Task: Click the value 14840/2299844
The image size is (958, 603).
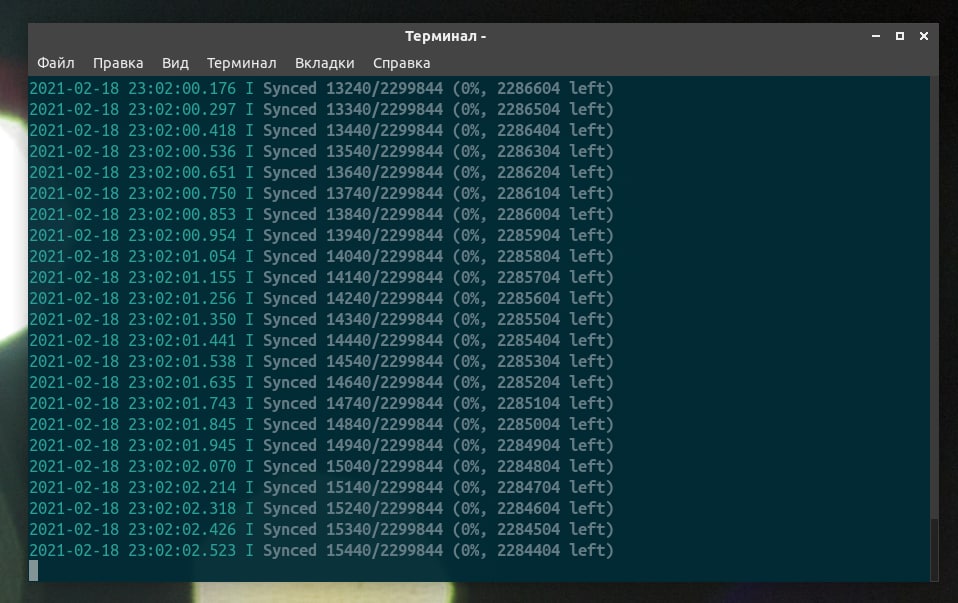Action: 384,424
